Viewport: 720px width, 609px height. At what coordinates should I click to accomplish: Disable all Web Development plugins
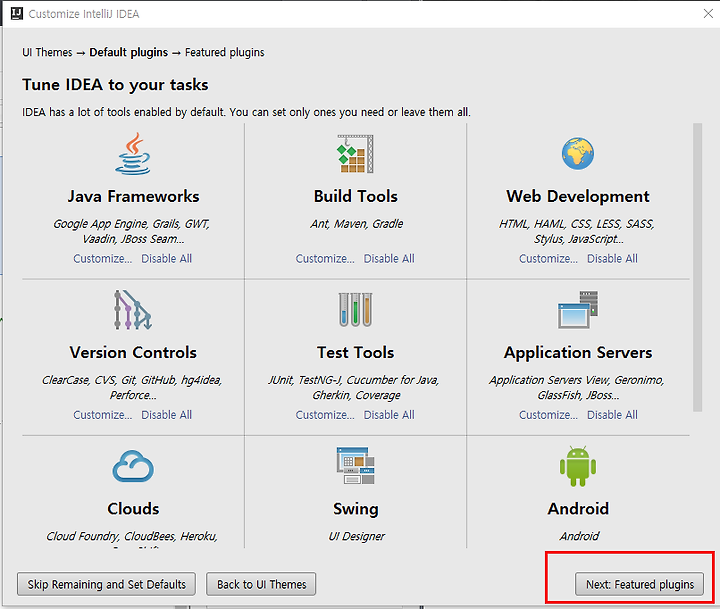tap(612, 259)
